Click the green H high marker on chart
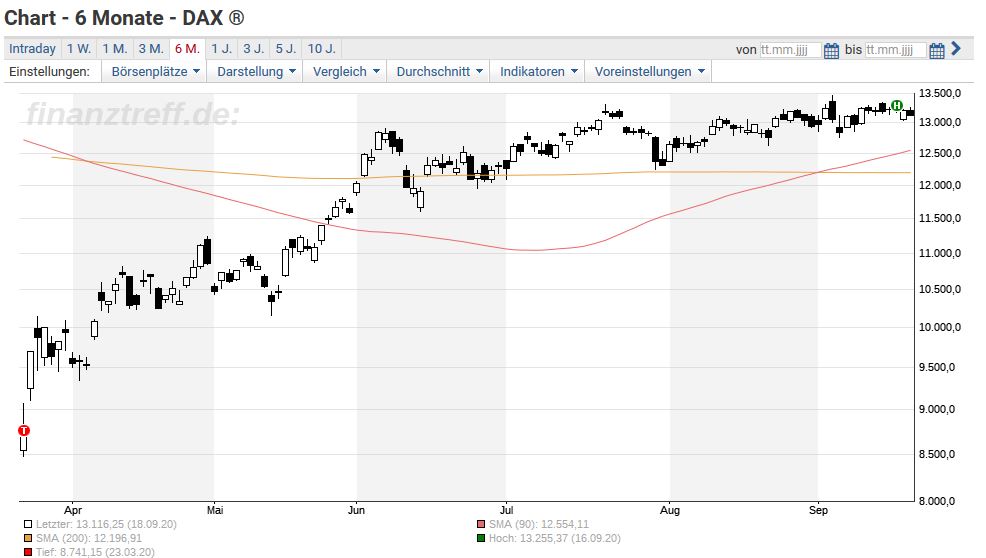 click(x=897, y=105)
